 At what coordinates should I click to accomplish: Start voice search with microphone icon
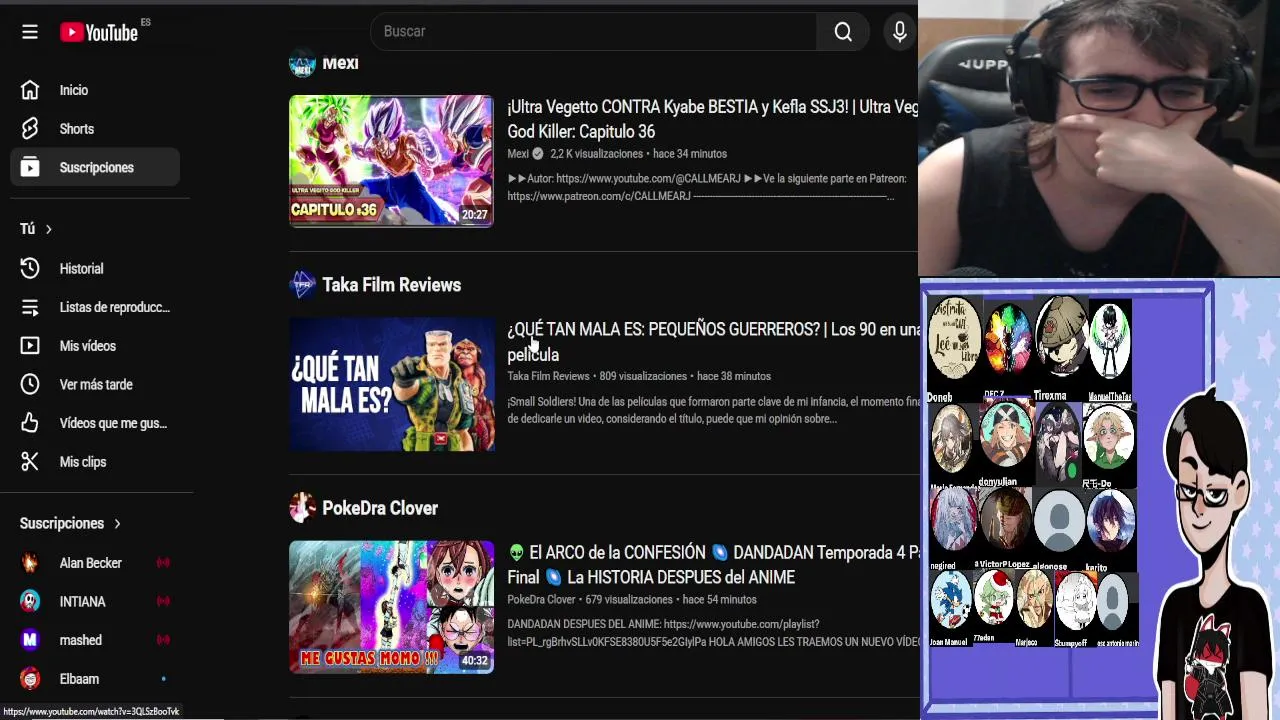[x=899, y=32]
